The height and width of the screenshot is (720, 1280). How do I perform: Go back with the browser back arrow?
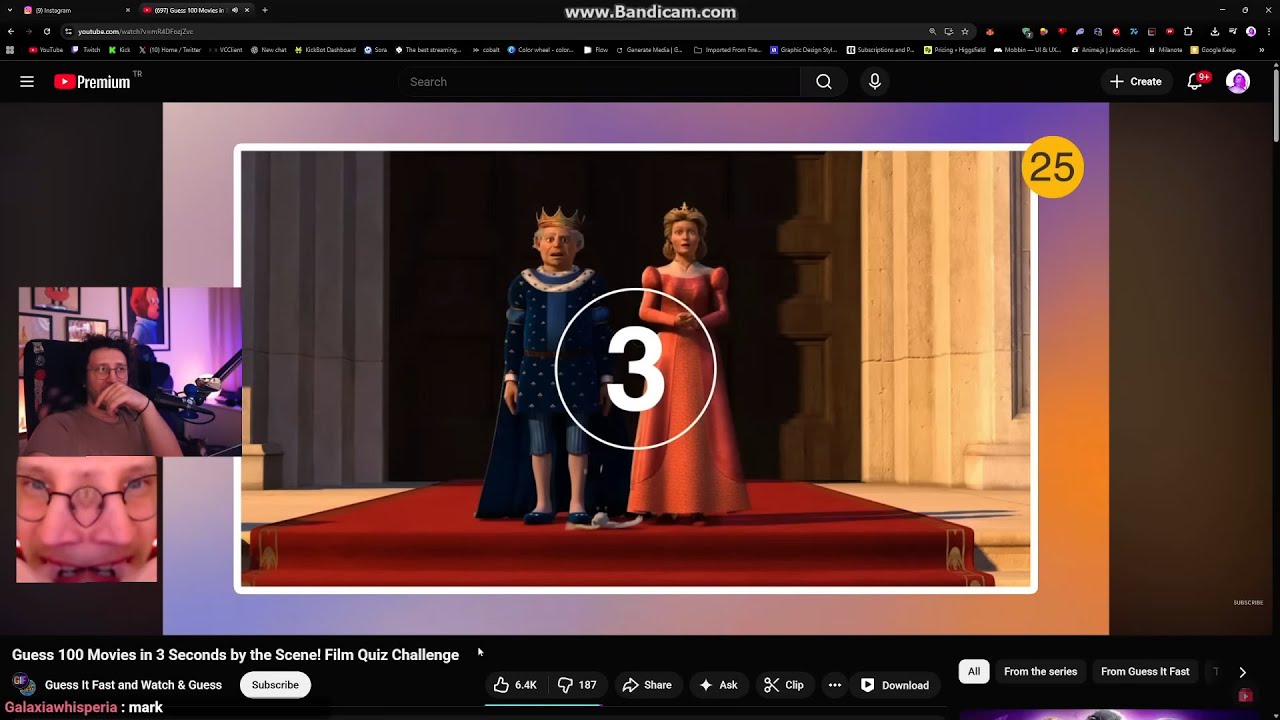[11, 31]
